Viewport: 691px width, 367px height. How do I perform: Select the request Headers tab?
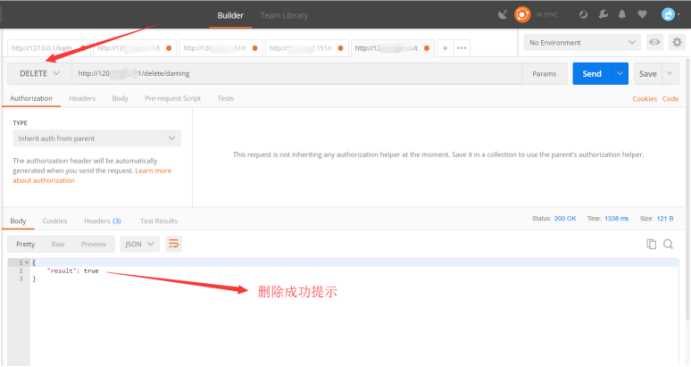82,98
